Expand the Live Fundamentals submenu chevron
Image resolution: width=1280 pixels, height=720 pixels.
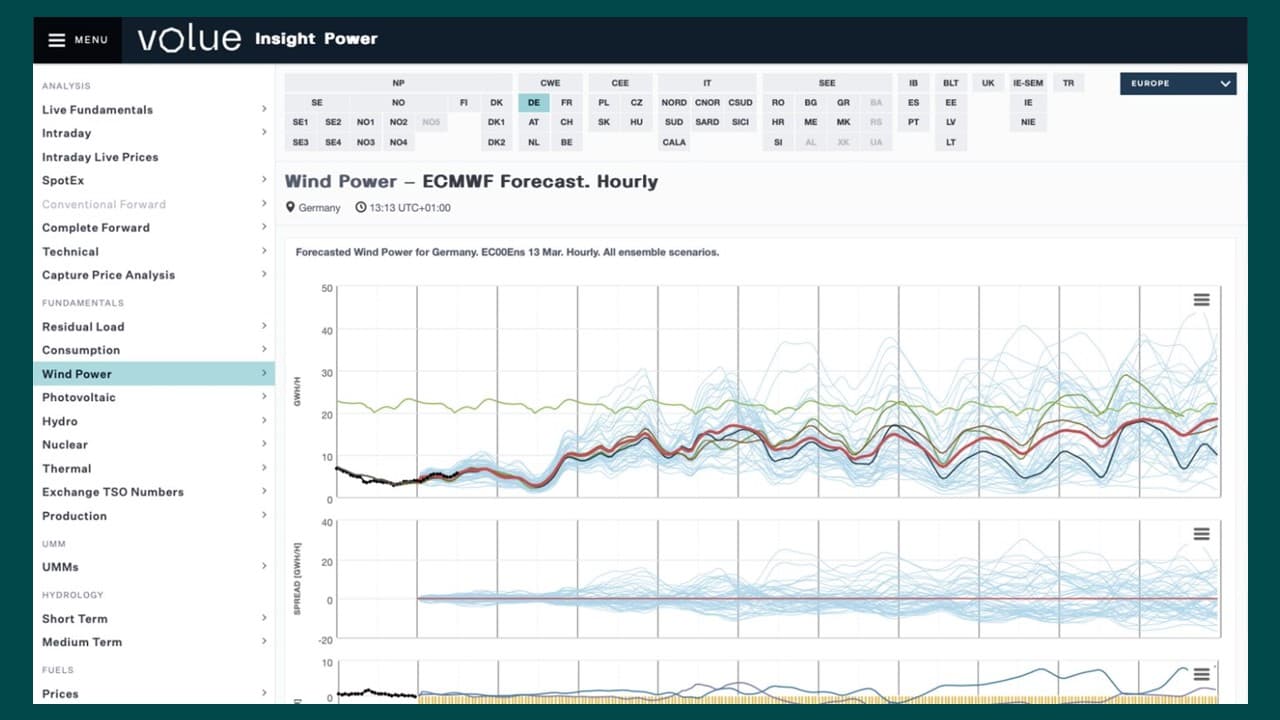coord(264,109)
